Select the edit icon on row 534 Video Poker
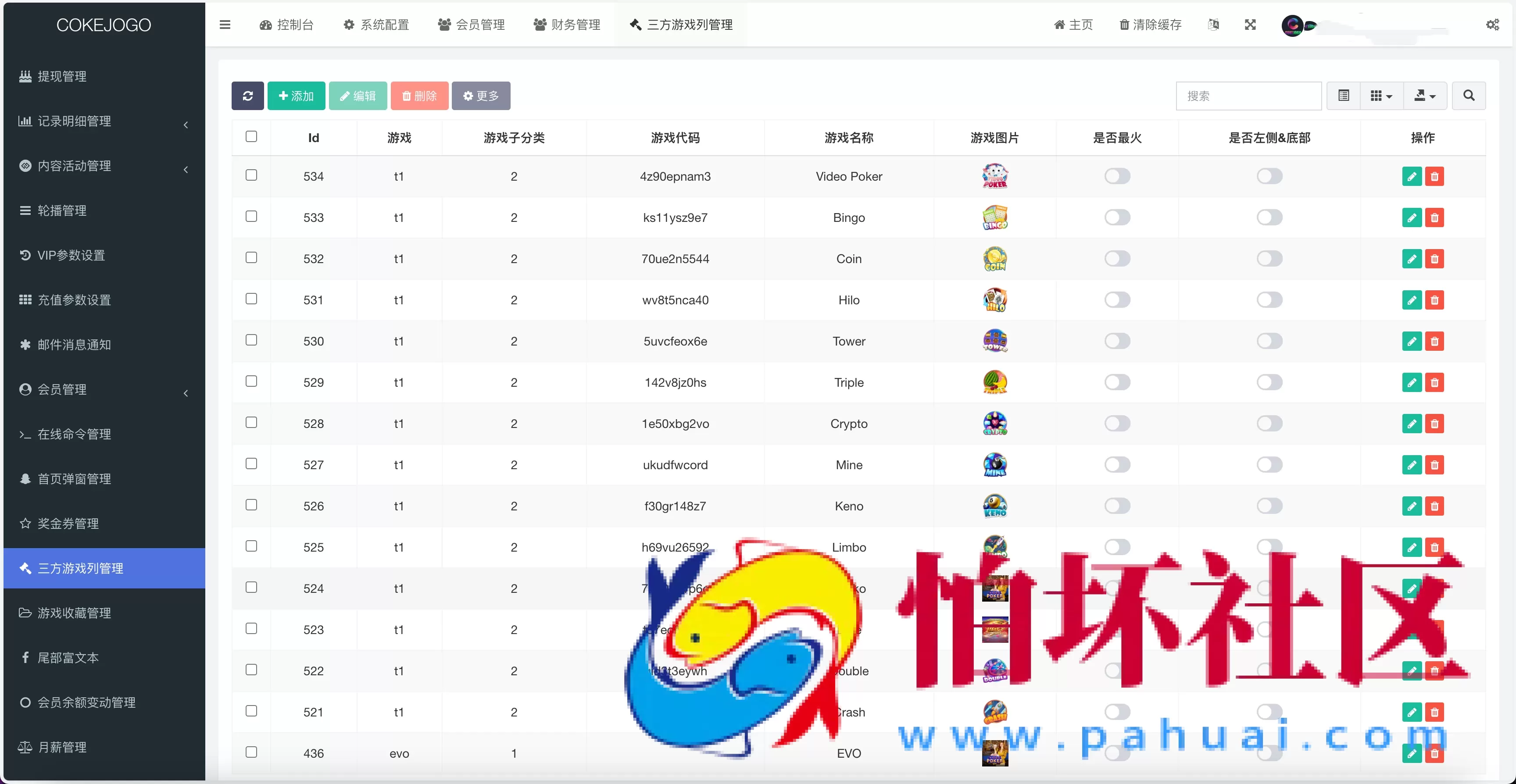 [1412, 176]
